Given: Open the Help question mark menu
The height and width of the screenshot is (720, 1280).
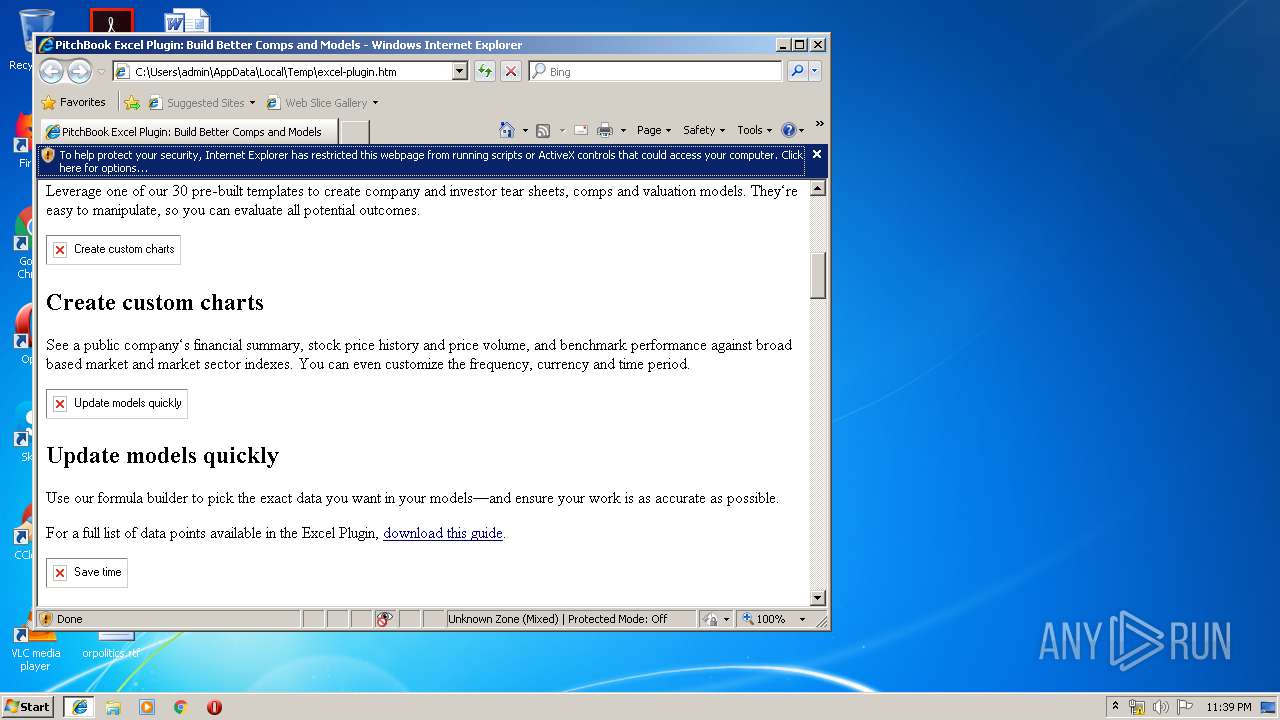Looking at the screenshot, I should (792, 130).
